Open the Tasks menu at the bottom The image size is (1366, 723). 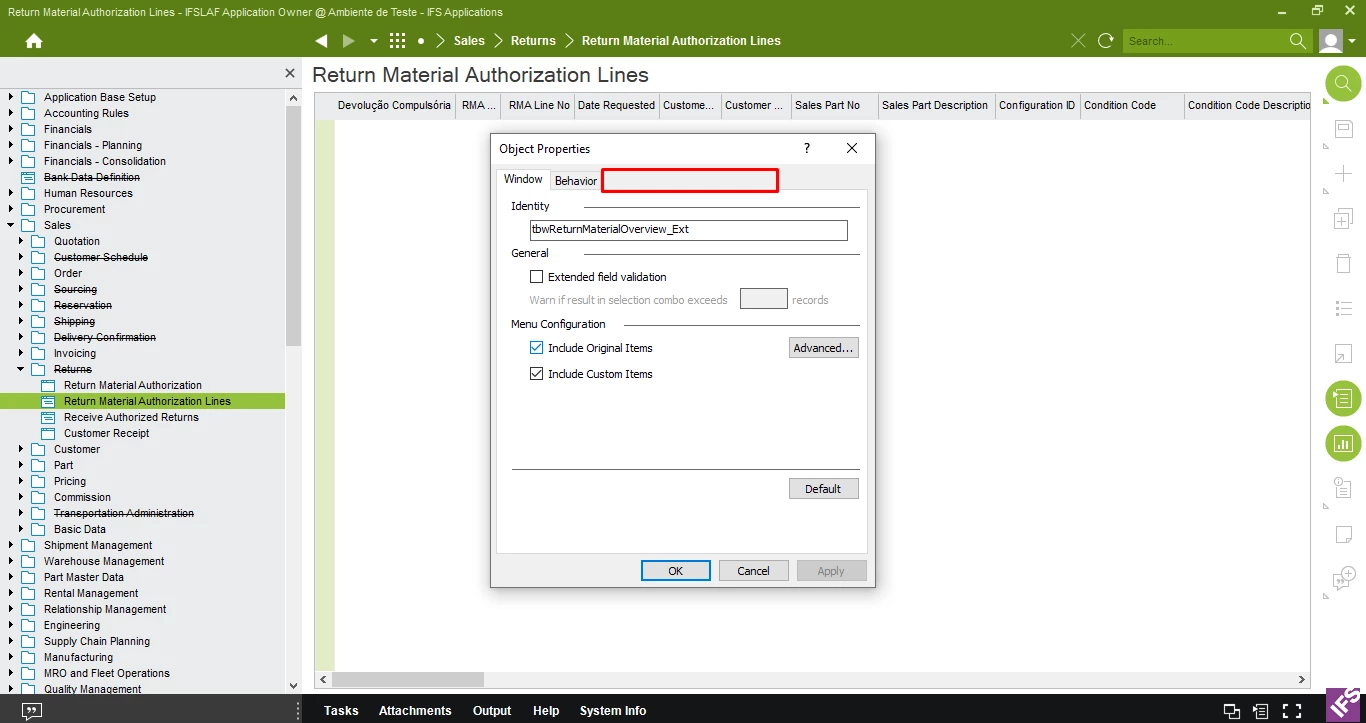(341, 710)
